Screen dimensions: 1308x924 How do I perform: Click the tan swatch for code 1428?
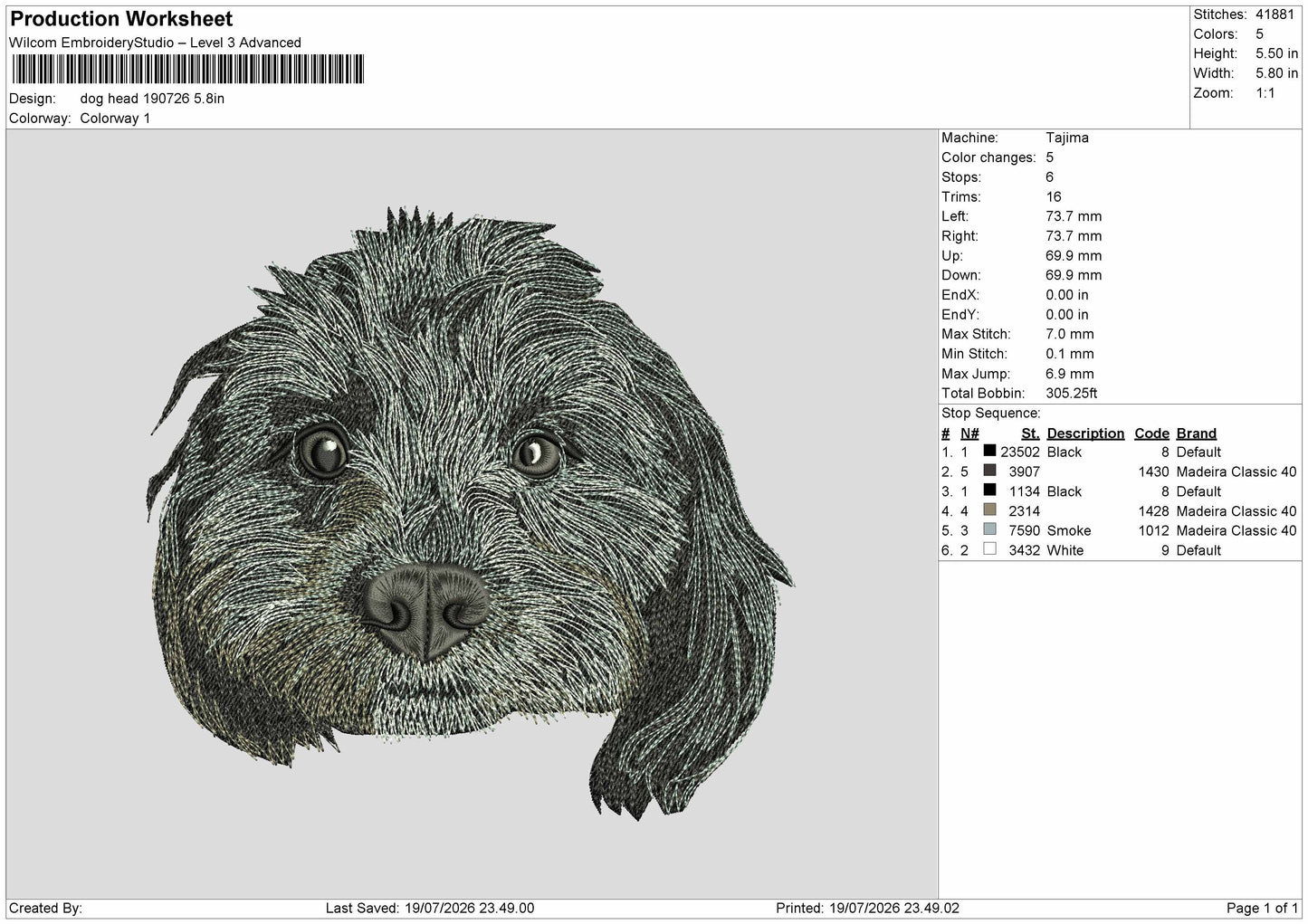pos(989,510)
